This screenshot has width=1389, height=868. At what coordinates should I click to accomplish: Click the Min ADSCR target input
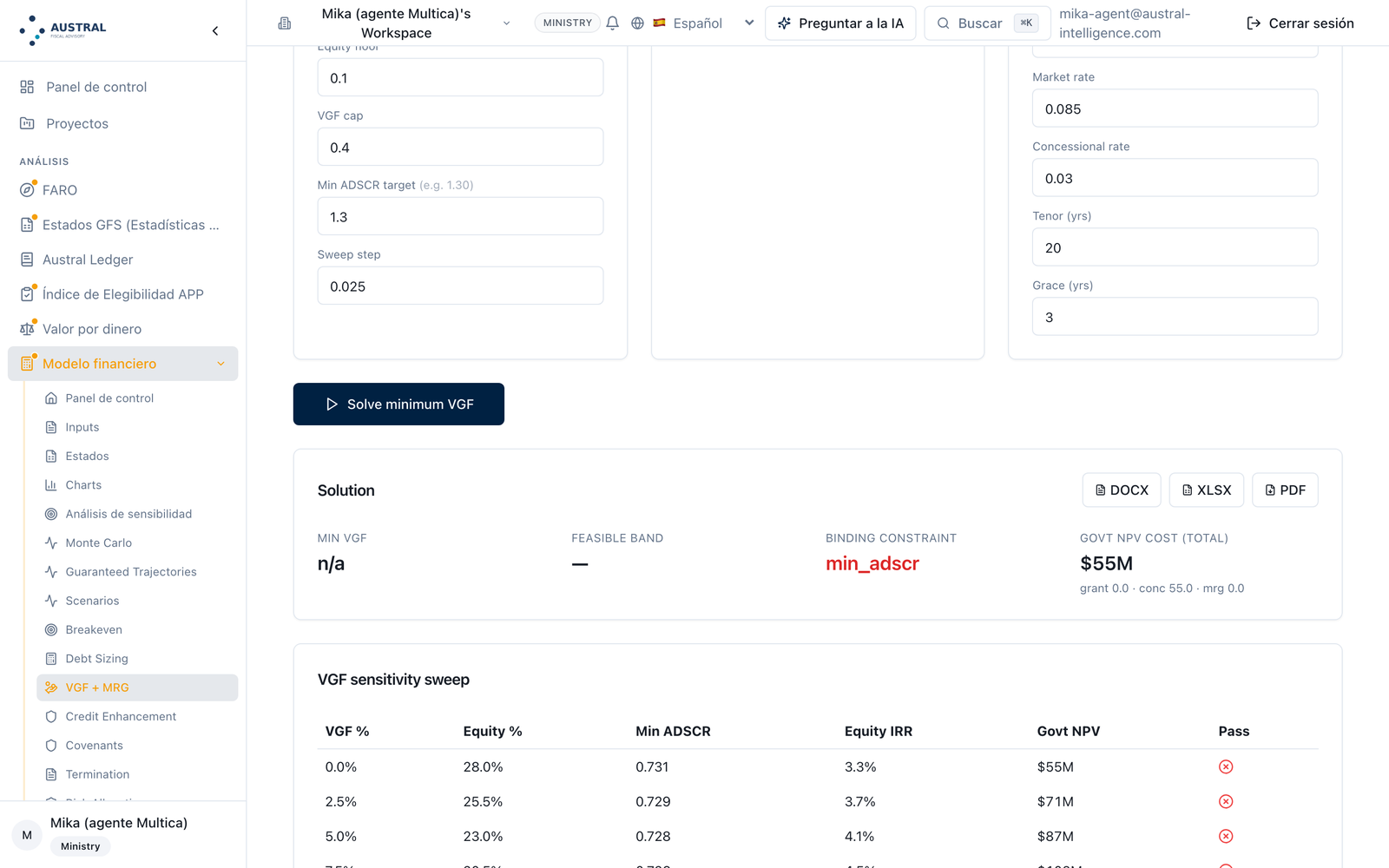[x=460, y=216]
